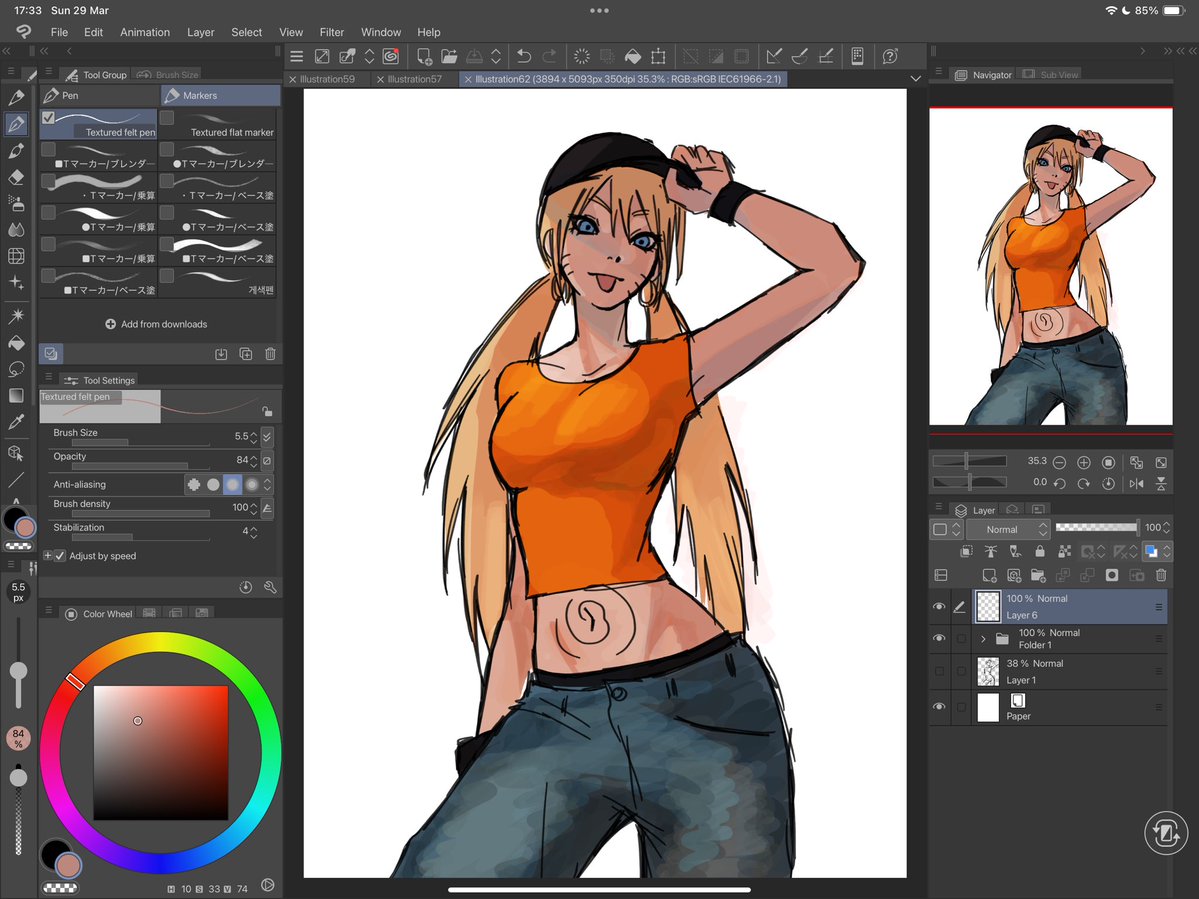Open the canvas tabs list chevron

tap(915, 79)
